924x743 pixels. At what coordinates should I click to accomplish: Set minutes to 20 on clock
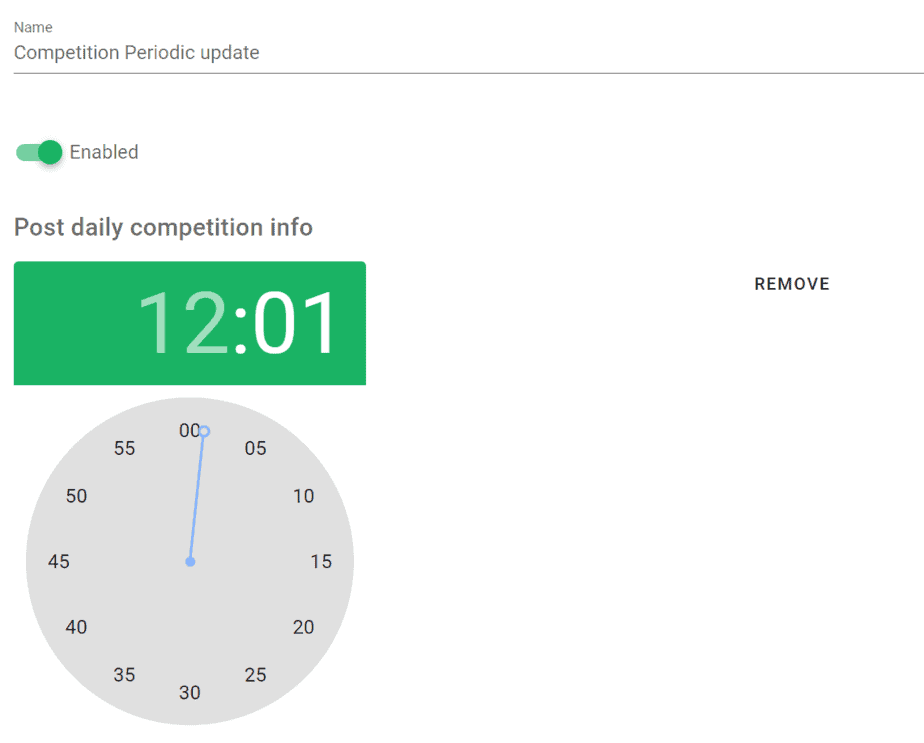pos(303,627)
